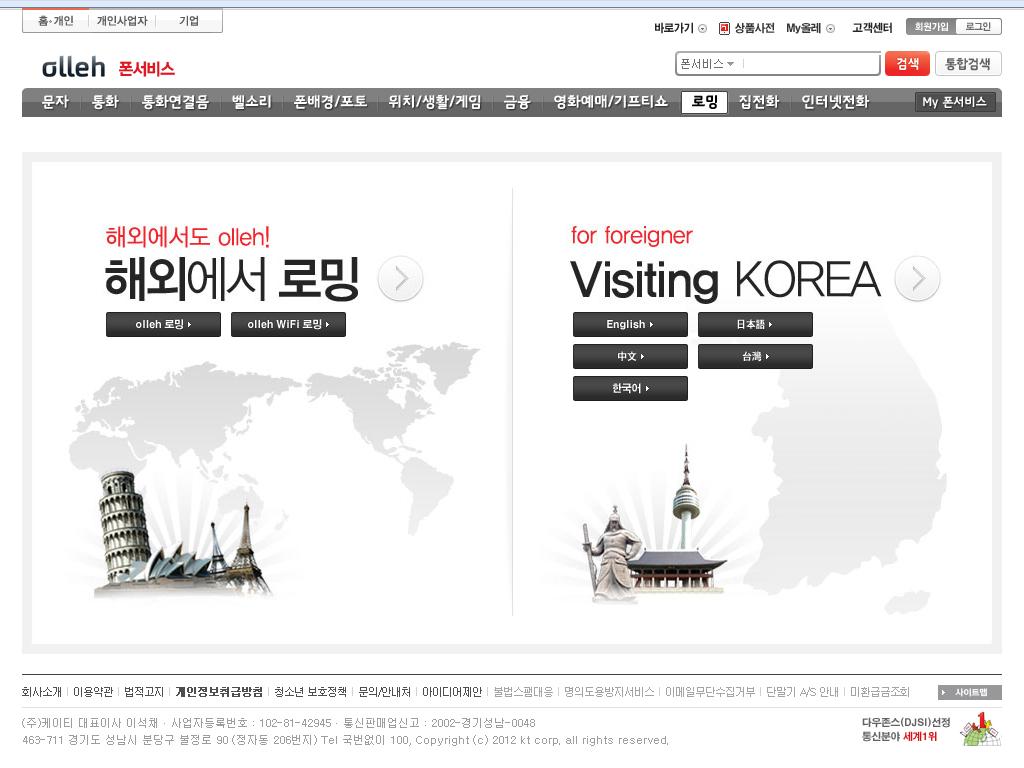Open 미환급금조회 footer link
Screen dimensions: 1024x768
point(880,692)
